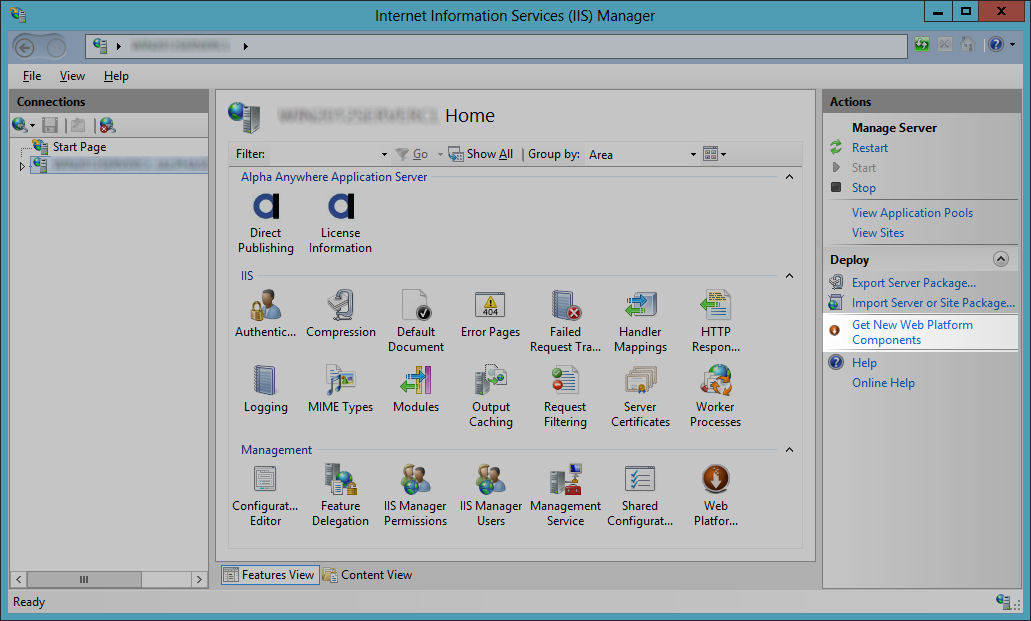Click the address bar path field

(x=496, y=46)
